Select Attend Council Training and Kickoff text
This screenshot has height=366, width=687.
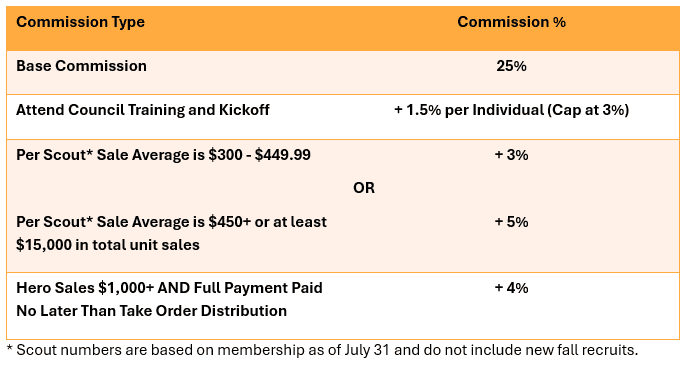pos(143,110)
